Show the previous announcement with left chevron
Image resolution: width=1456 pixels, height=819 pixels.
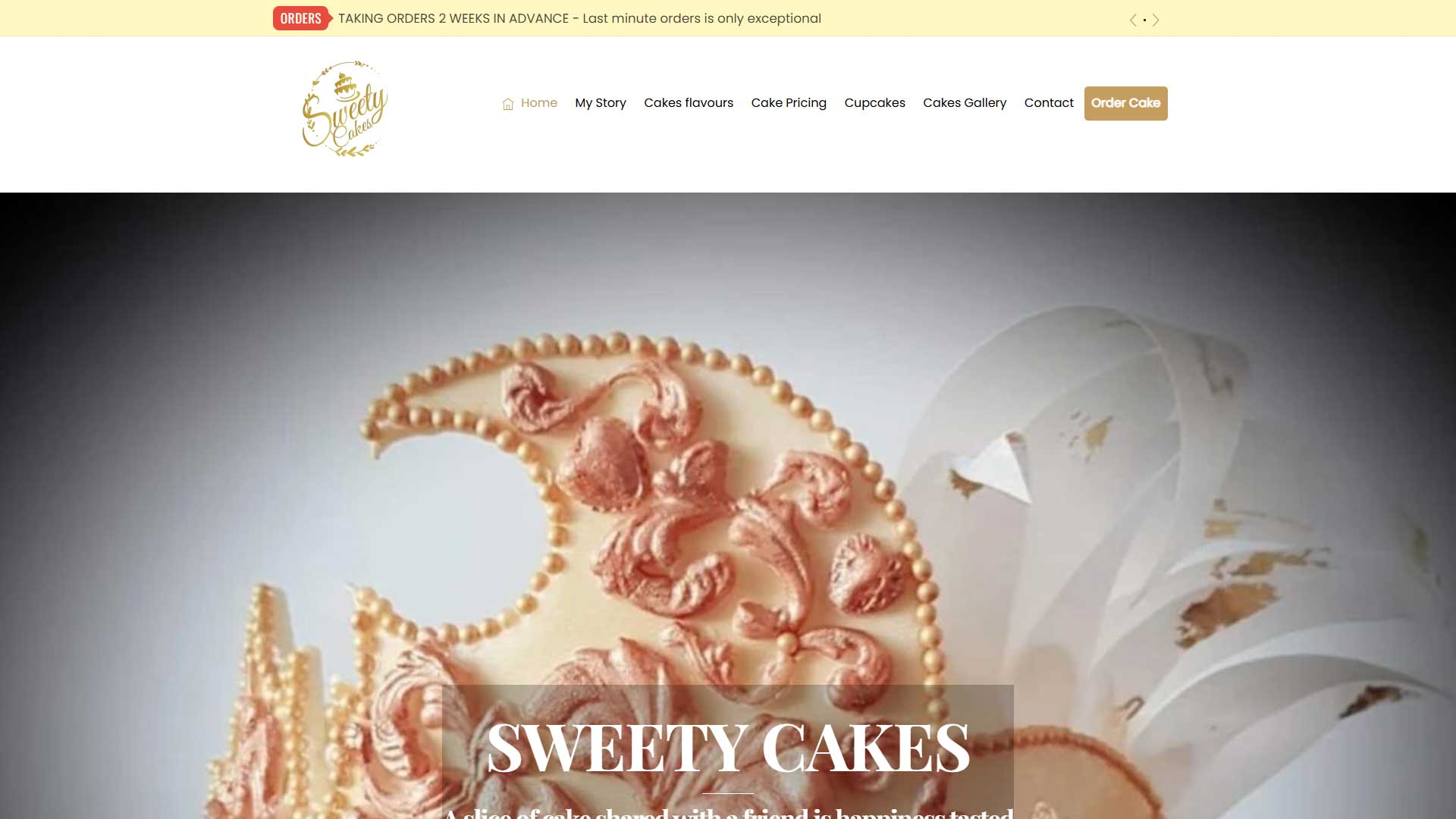[1133, 20]
